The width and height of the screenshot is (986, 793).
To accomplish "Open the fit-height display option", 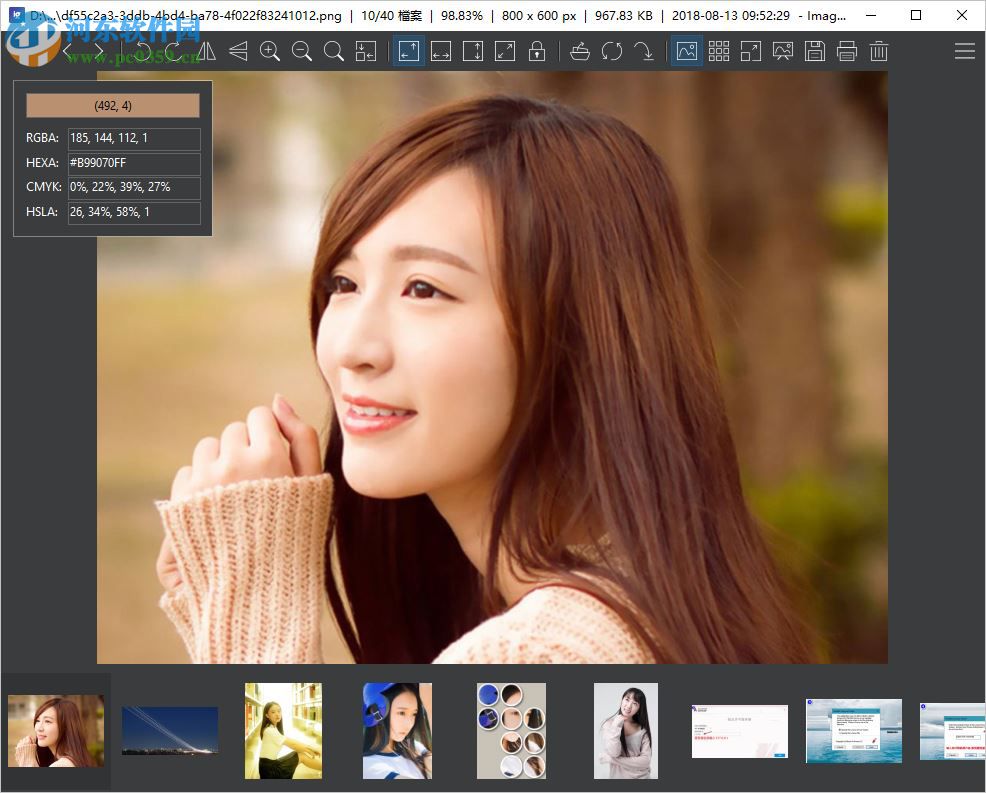I will [473, 50].
